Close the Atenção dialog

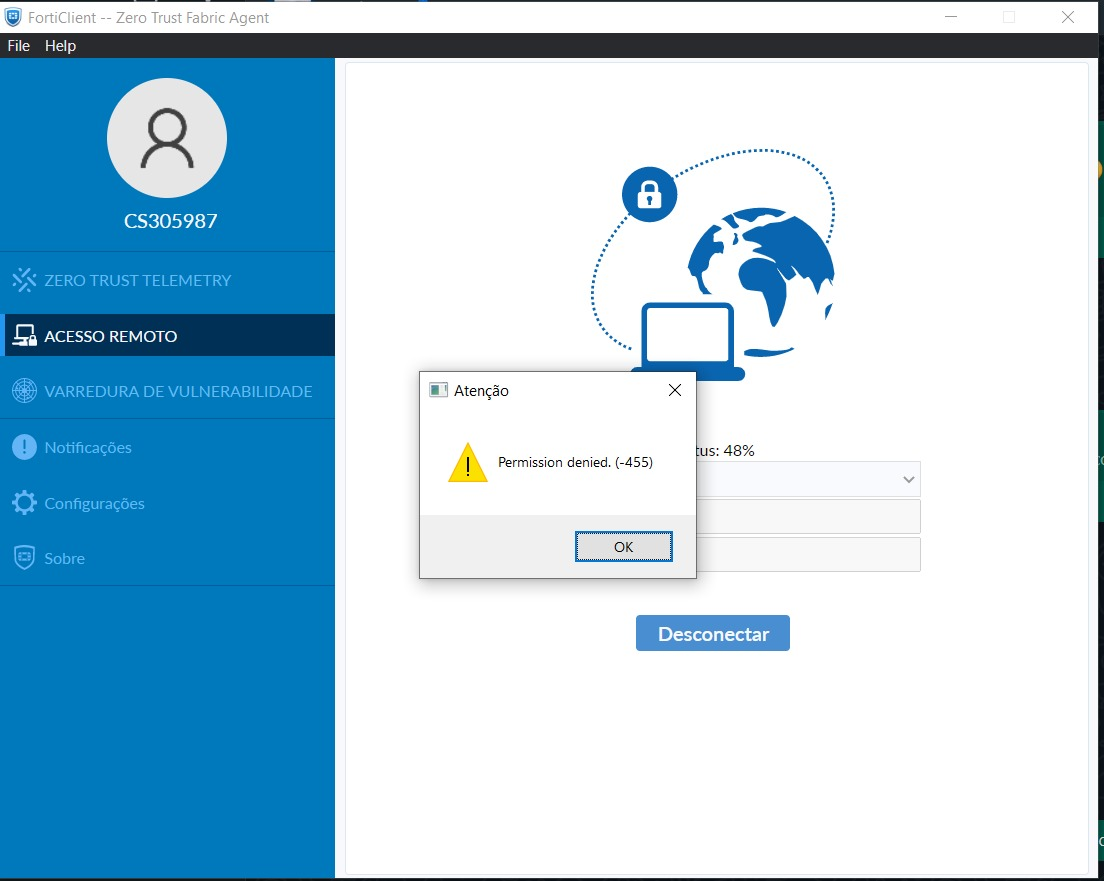[675, 390]
